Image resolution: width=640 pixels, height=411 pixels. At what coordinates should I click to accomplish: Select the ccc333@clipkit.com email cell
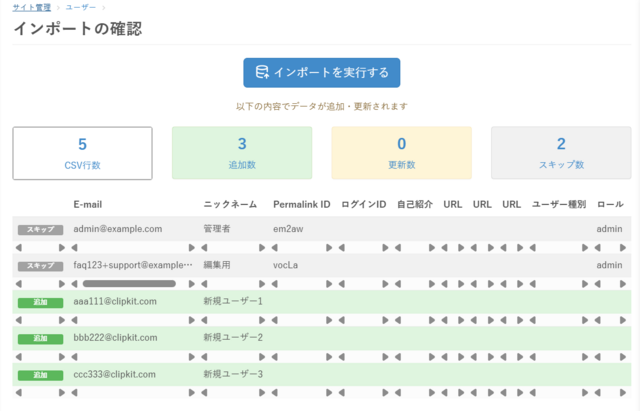pos(114,374)
